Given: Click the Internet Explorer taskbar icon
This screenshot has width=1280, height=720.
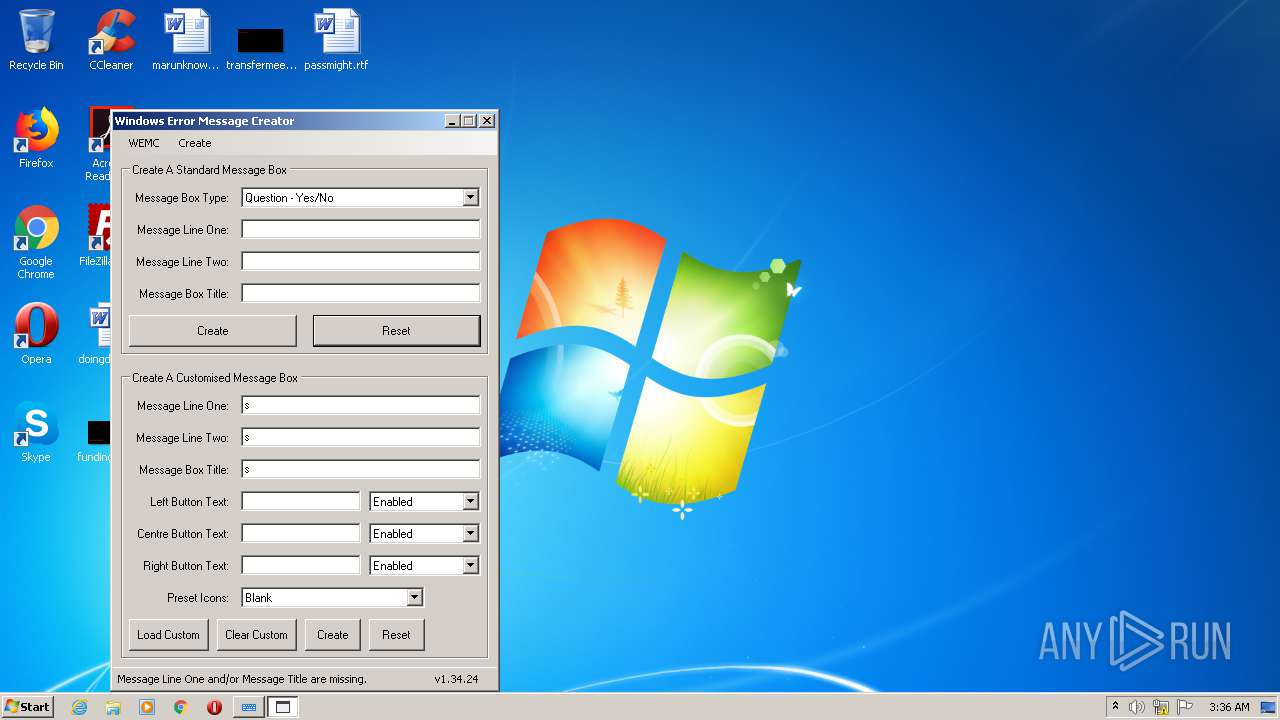Looking at the screenshot, I should 79,707.
